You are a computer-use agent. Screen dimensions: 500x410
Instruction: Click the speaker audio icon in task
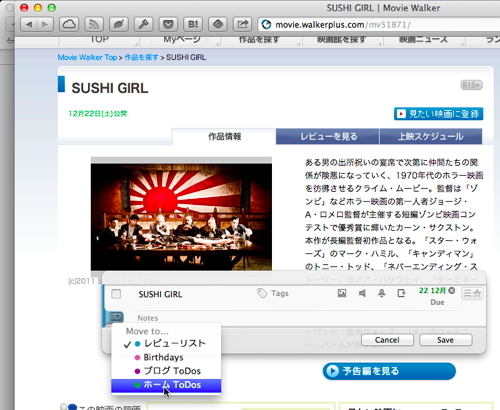coord(362,293)
